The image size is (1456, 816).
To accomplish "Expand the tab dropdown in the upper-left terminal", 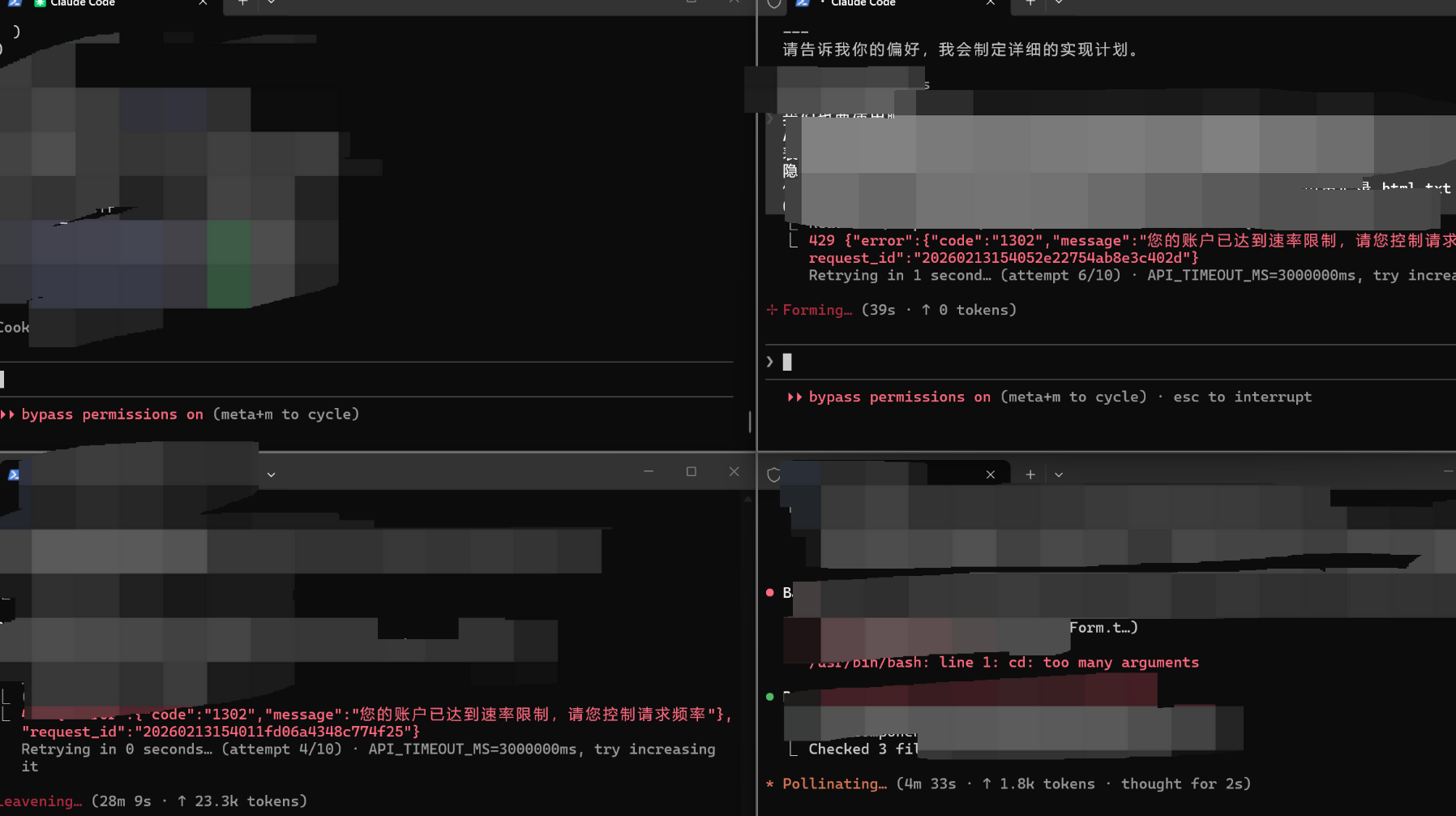I will click(x=271, y=4).
